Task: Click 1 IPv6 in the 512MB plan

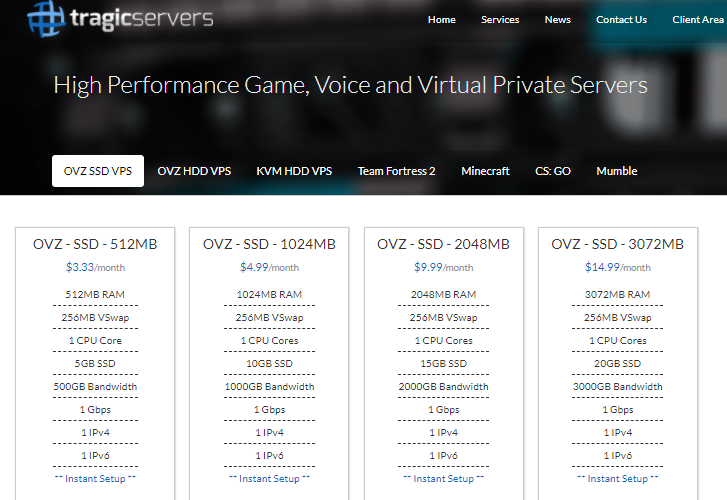Action: pos(95,455)
